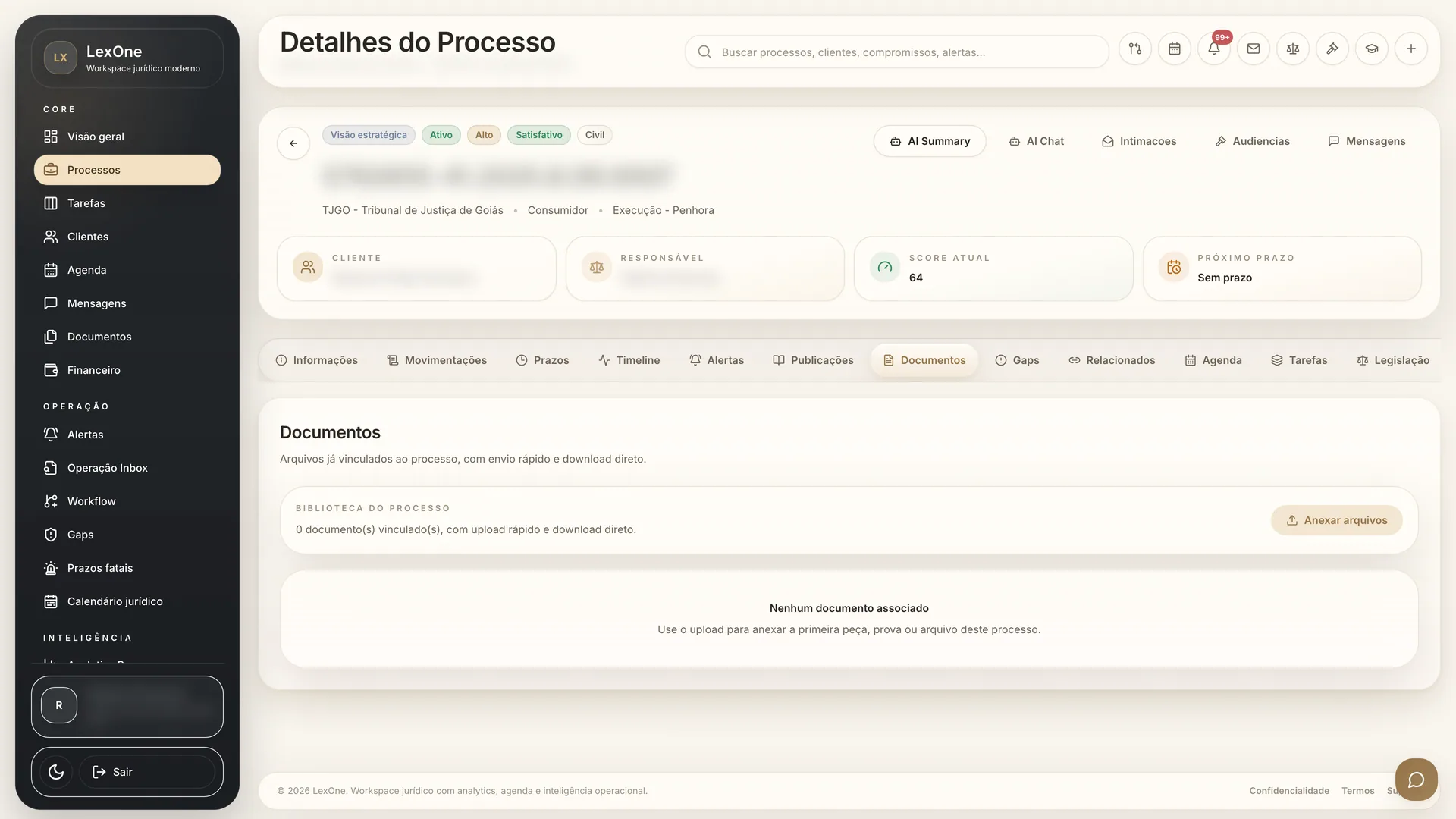
Task: Click the Responsável card scales icon
Action: [597, 267]
